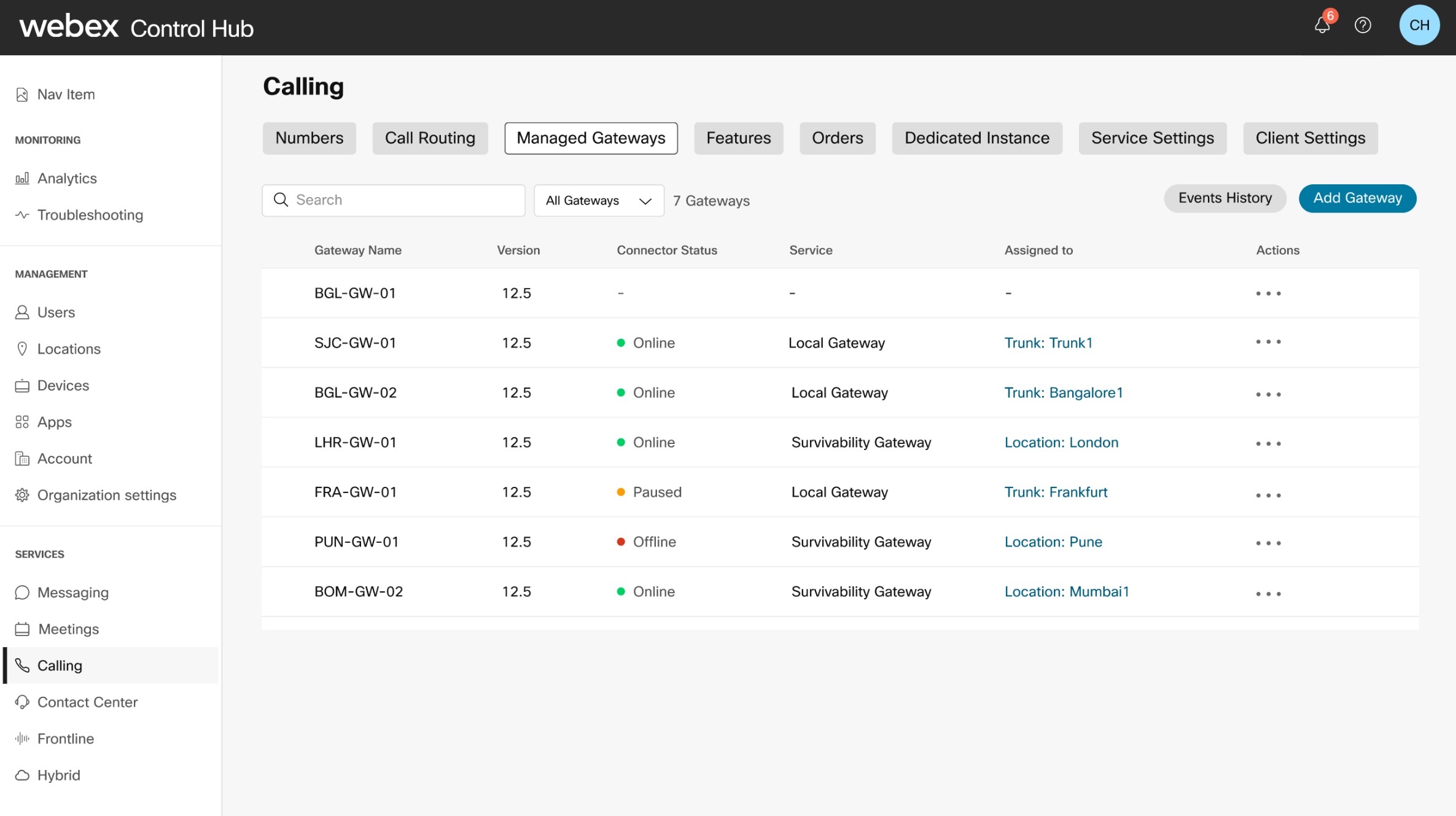Click the Troubleshooting pulse icon
The image size is (1456, 816).
click(22, 215)
